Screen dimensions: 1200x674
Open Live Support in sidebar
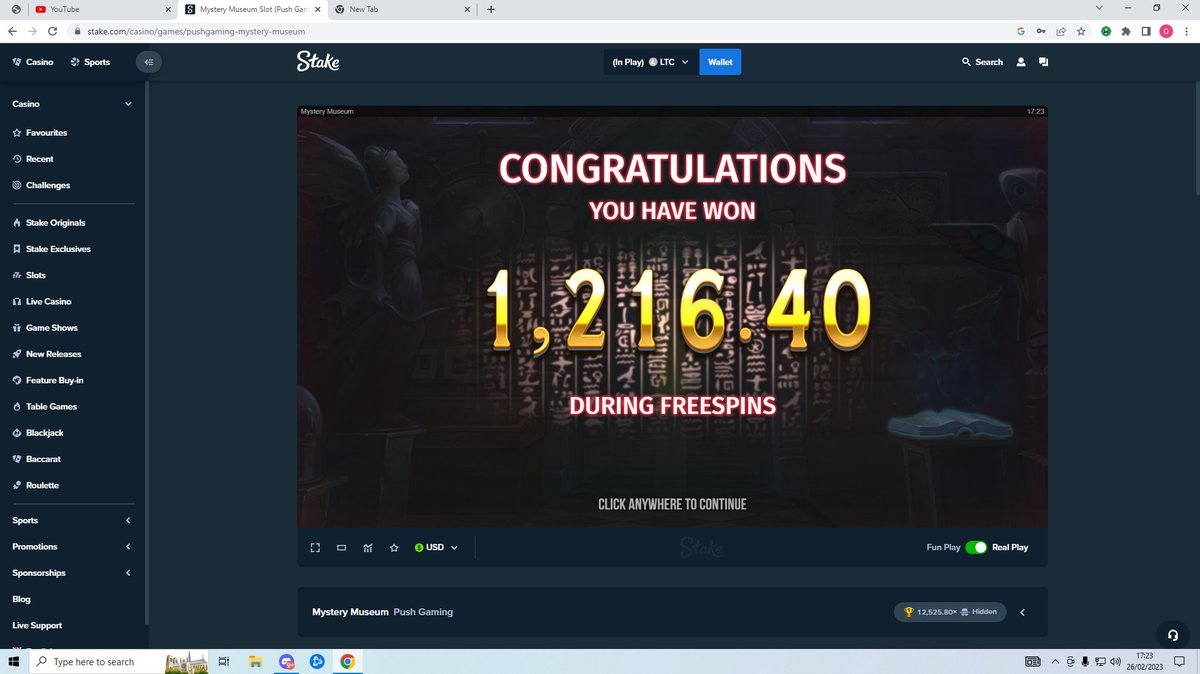point(37,625)
